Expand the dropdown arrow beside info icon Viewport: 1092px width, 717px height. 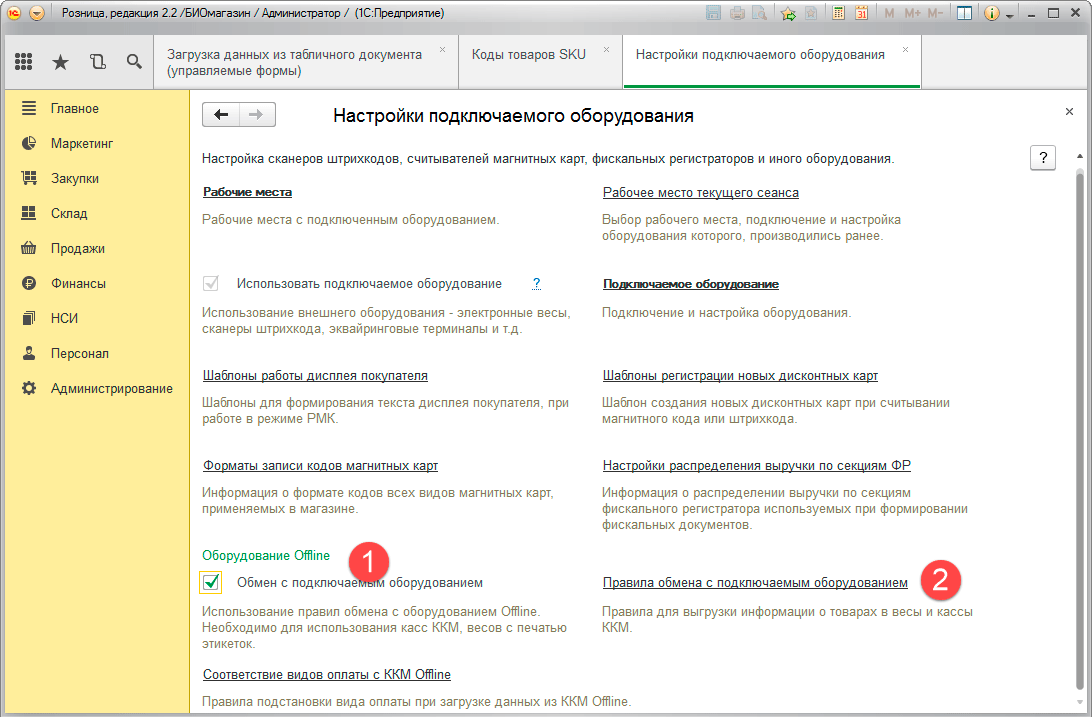[1010, 15]
